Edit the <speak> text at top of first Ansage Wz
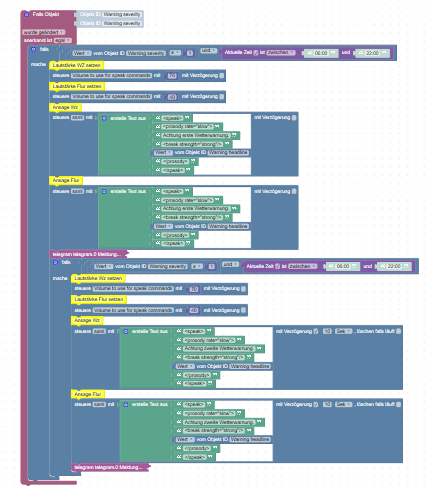This screenshot has height=492, width=430. click(172, 118)
